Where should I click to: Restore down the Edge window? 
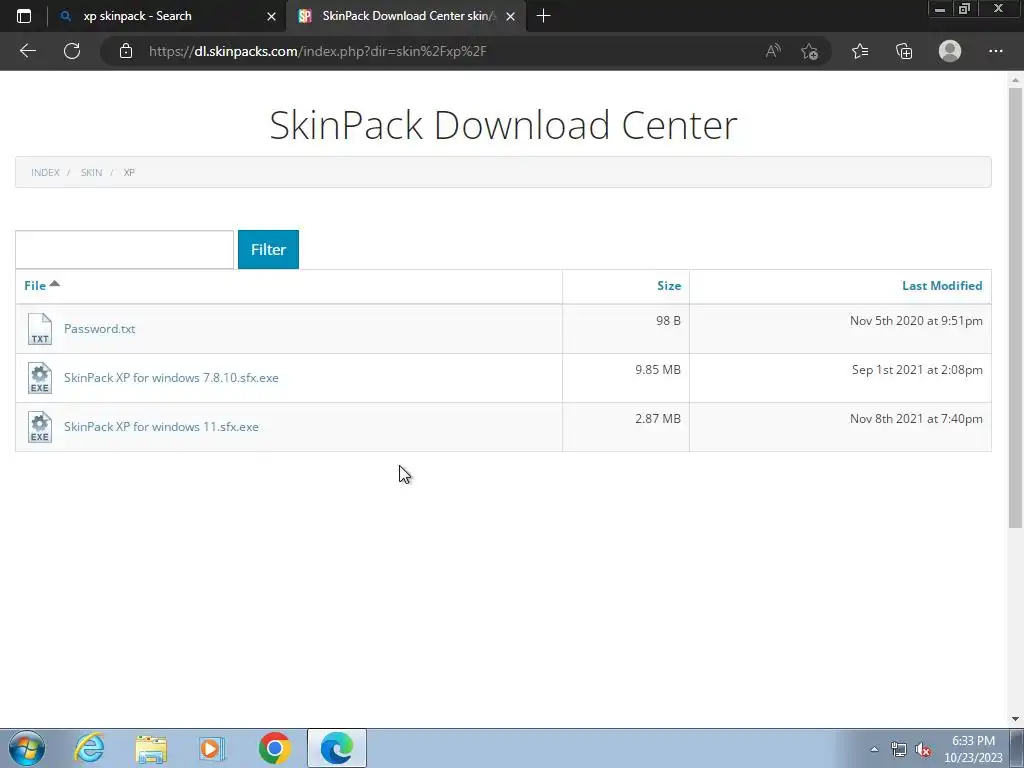coord(964,8)
